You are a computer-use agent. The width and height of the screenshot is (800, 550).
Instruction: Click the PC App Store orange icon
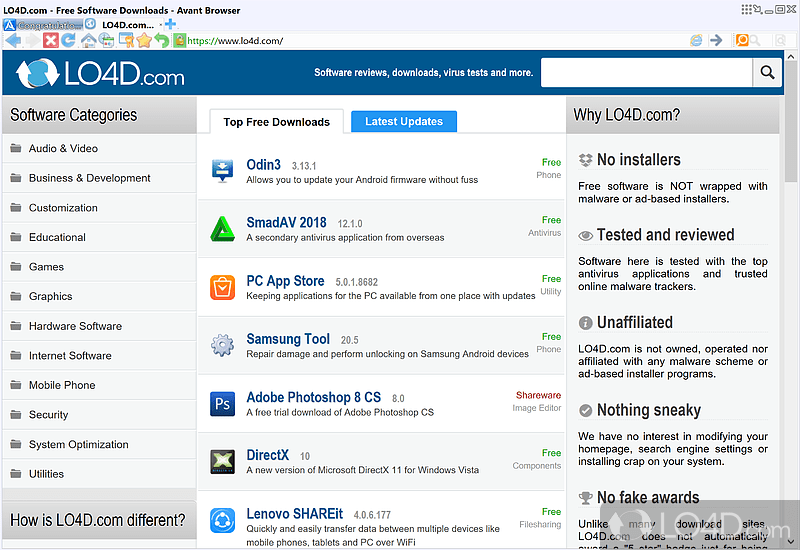(x=223, y=287)
